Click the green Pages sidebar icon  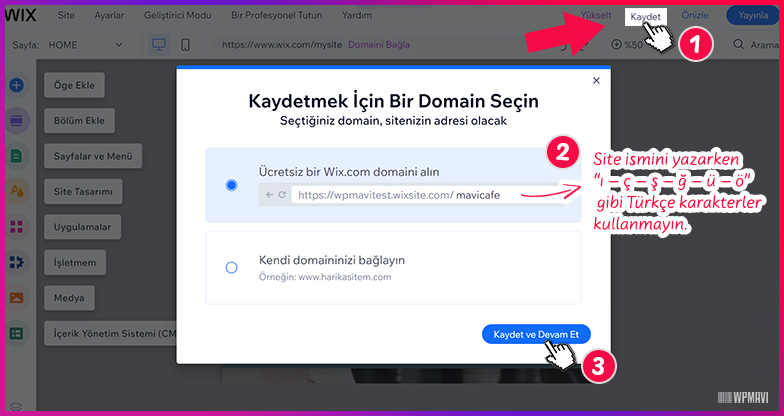pos(16,156)
